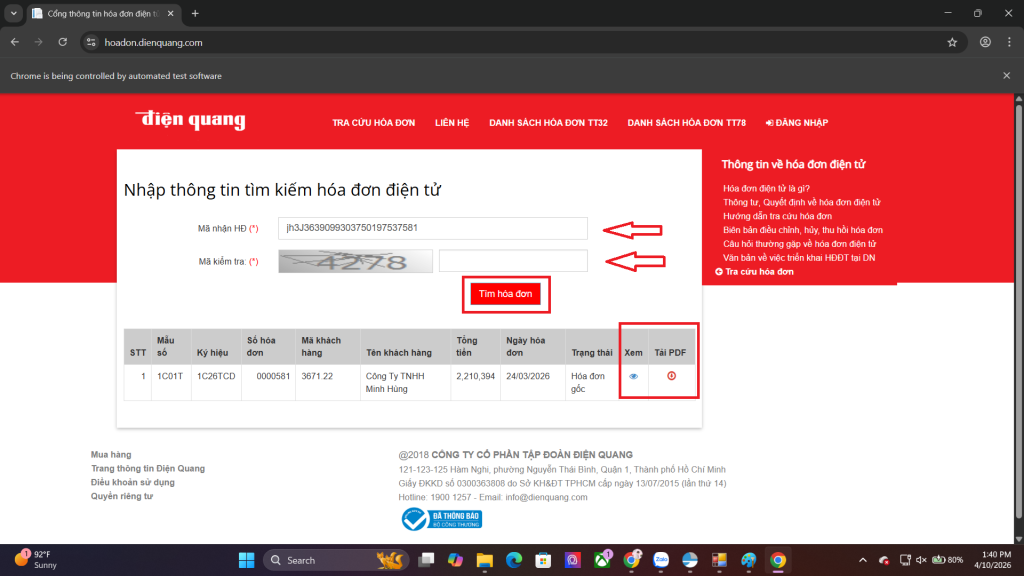Image resolution: width=1024 pixels, height=576 pixels.
Task: Open a new browser tab
Action: 195,13
